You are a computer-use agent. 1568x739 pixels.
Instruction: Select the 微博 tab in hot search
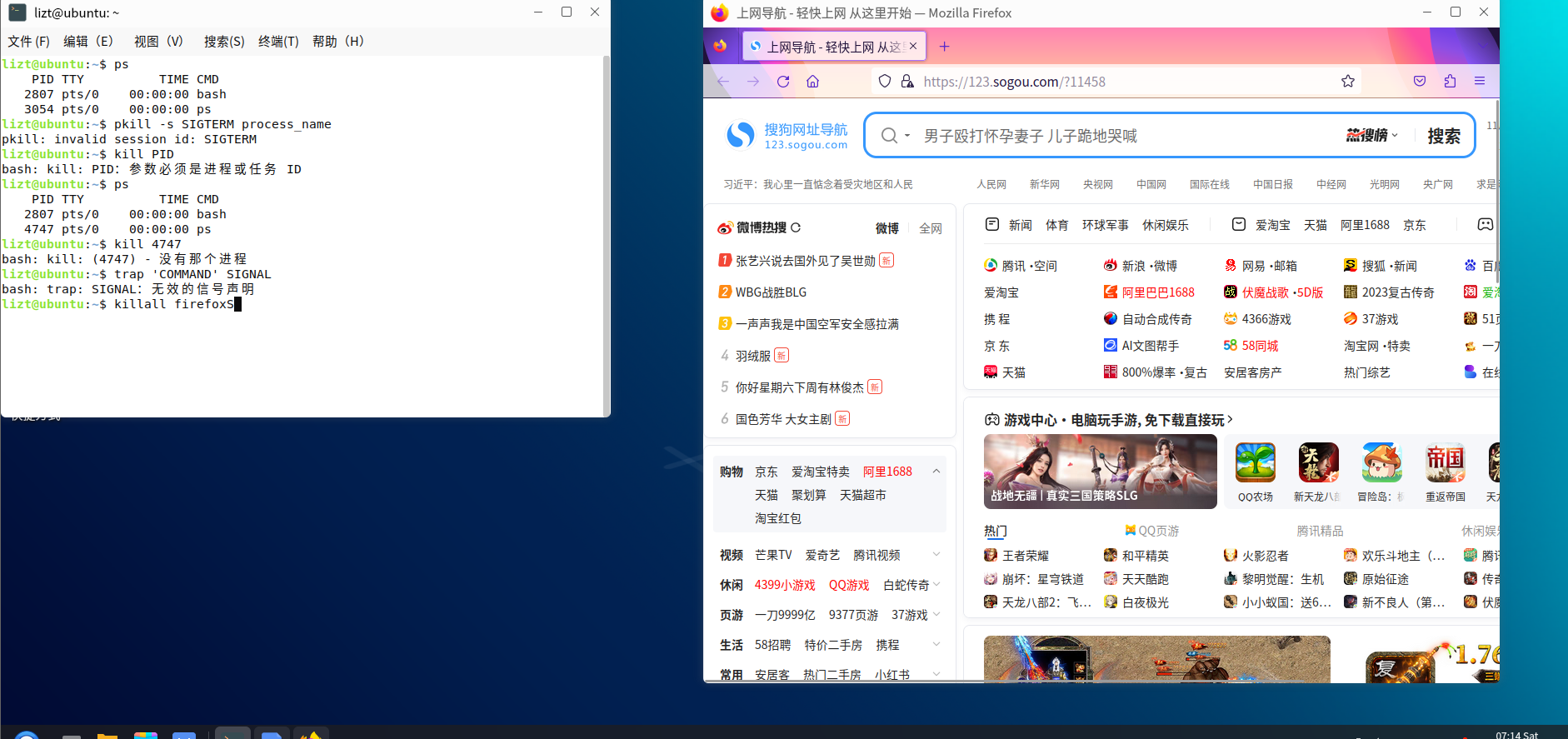(887, 228)
